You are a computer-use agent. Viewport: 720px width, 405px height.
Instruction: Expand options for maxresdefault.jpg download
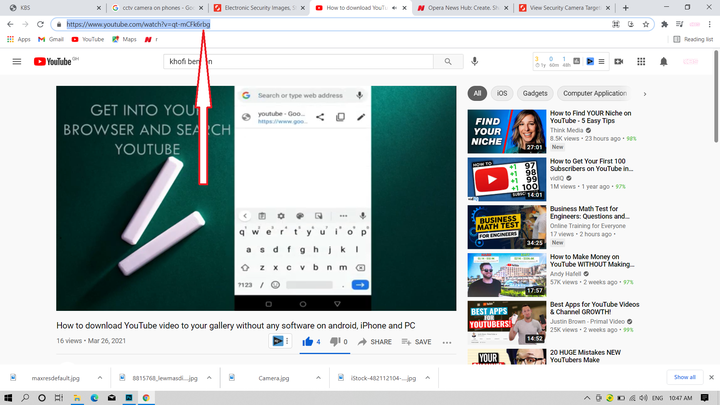pos(100,378)
